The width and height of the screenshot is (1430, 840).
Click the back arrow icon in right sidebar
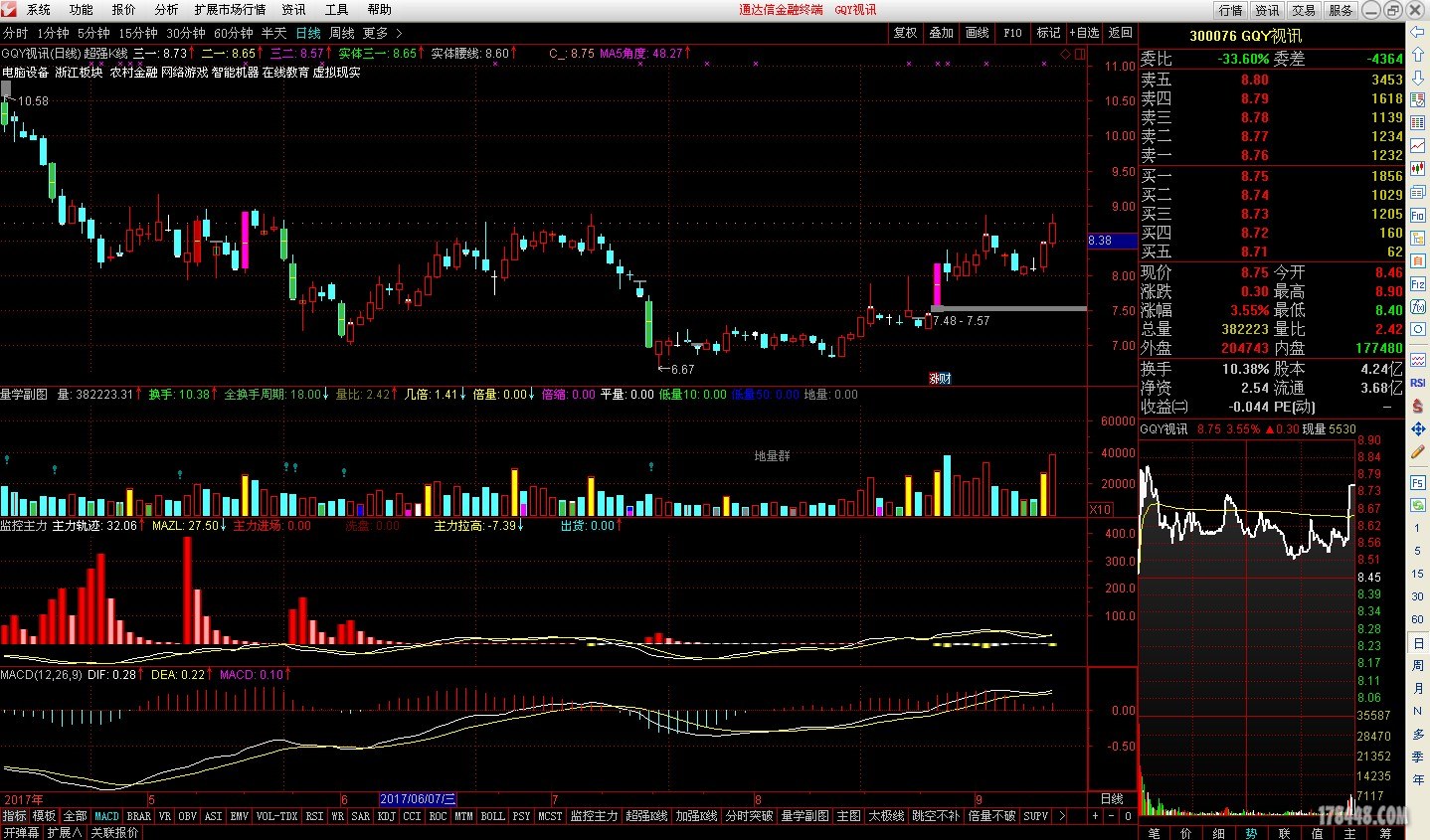(1418, 30)
